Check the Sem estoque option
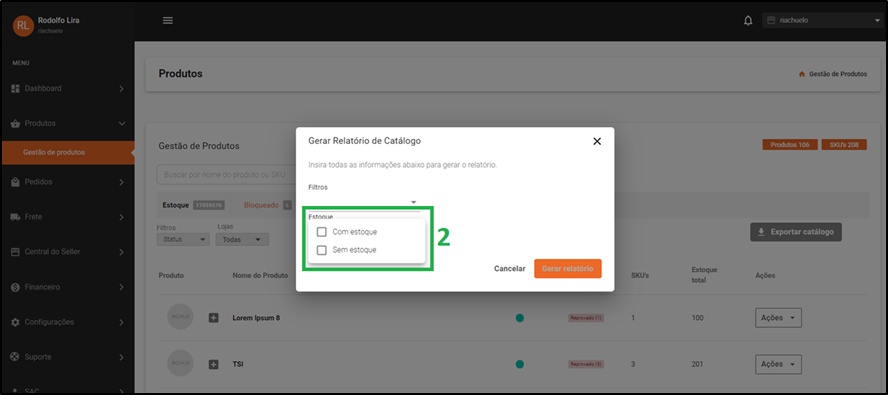 (322, 250)
